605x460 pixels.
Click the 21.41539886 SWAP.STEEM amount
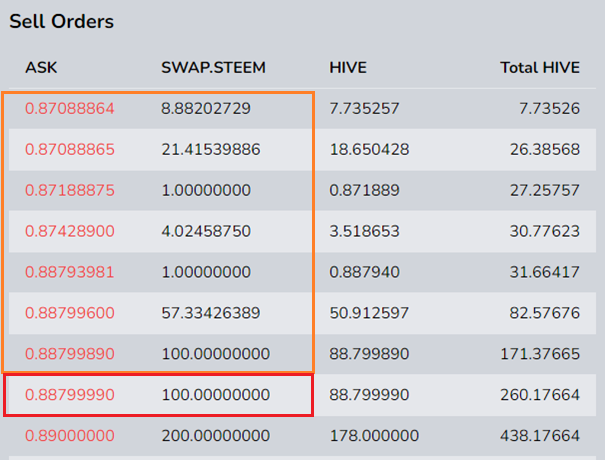[211, 149]
